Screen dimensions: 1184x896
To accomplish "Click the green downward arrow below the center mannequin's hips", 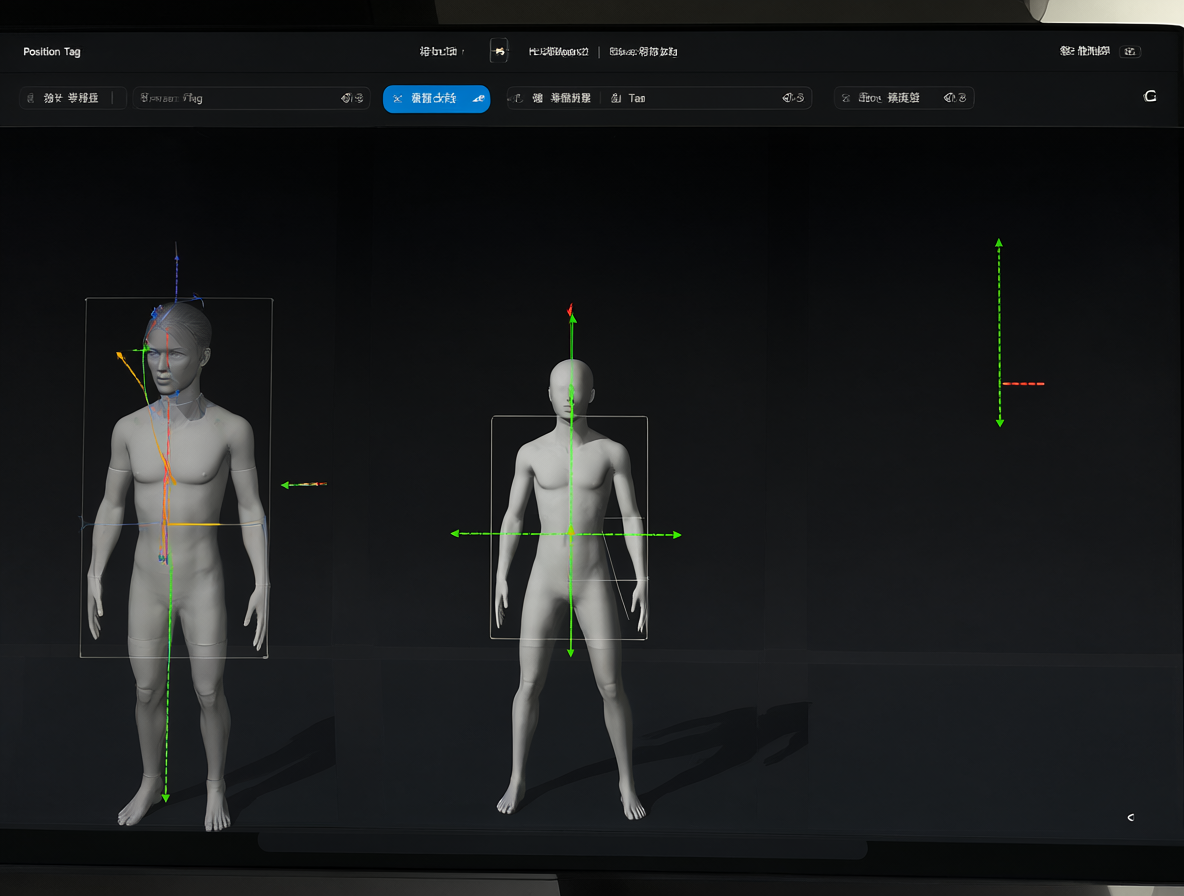I will click(x=570, y=651).
